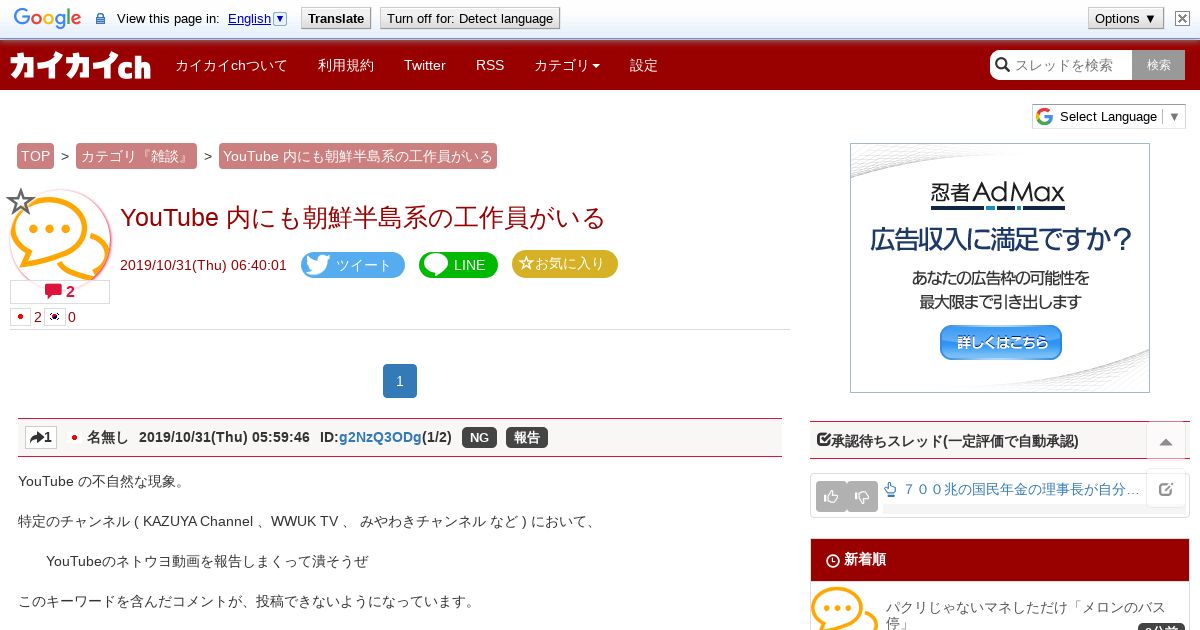Click the timestamp 2019/10/31(Thu) 06:40:01
Viewport: 1200px width, 630px height.
(203, 265)
